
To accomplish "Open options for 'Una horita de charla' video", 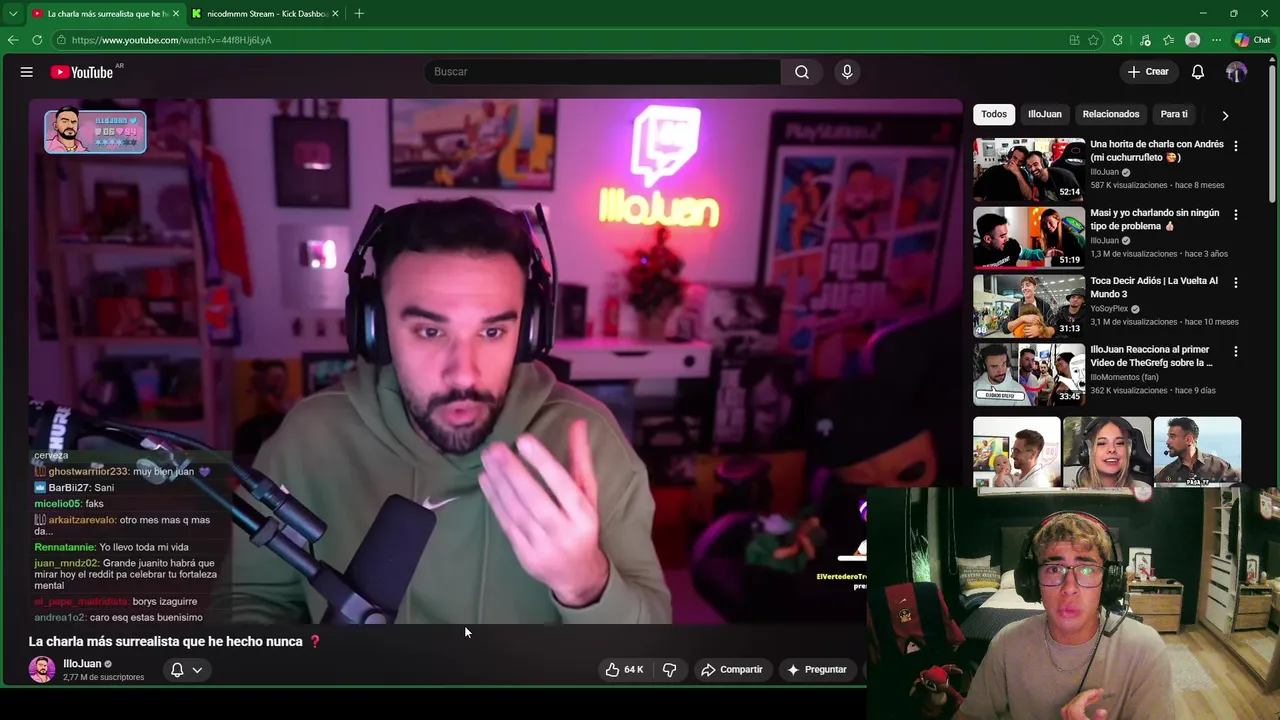I will click(x=1236, y=146).
